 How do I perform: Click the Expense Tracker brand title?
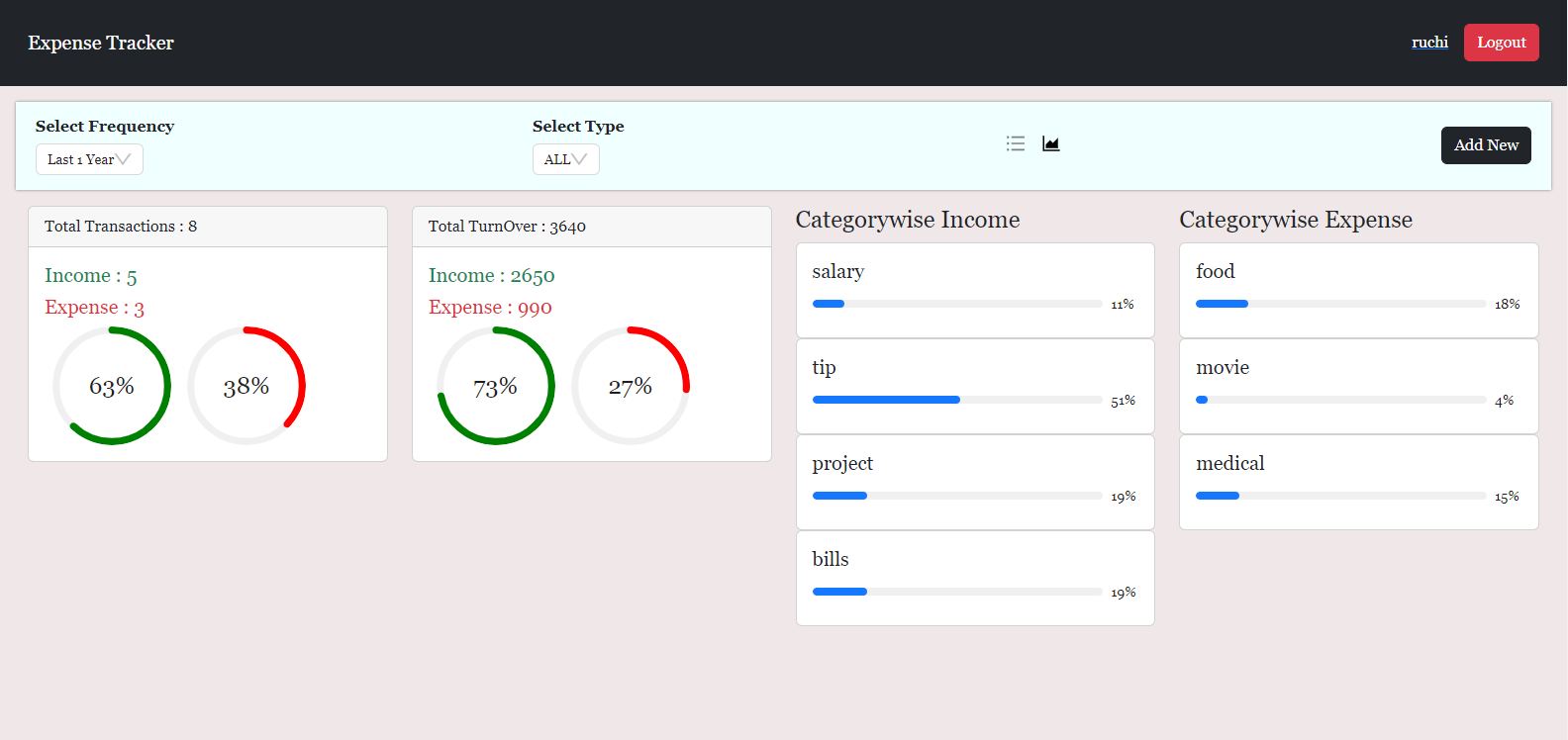pyautogui.click(x=101, y=43)
